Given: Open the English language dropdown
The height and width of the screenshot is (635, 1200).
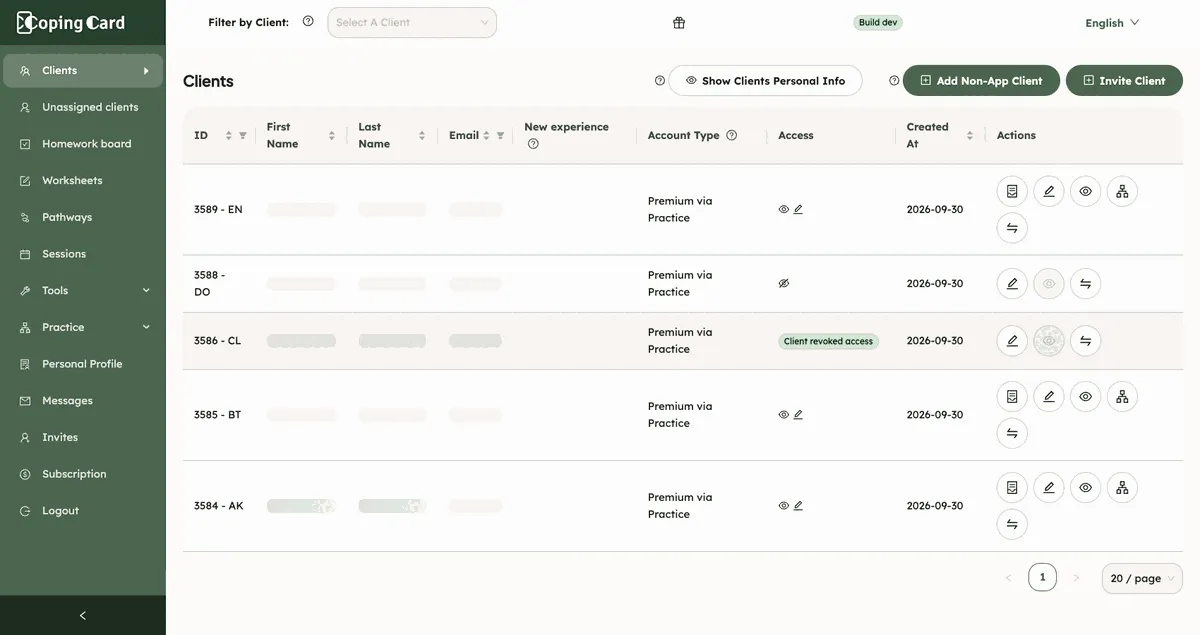Looking at the screenshot, I should [1112, 23].
